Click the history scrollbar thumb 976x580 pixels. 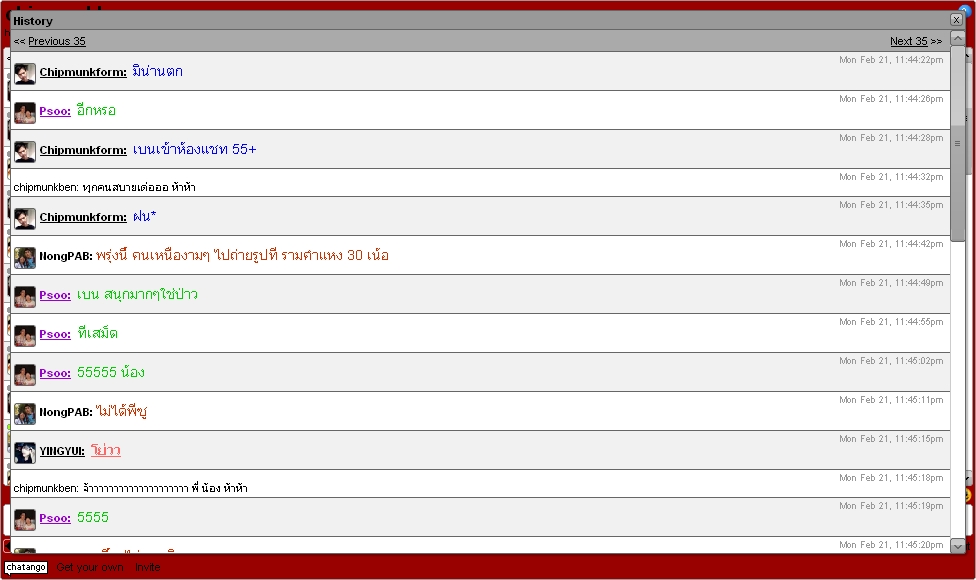(958, 143)
